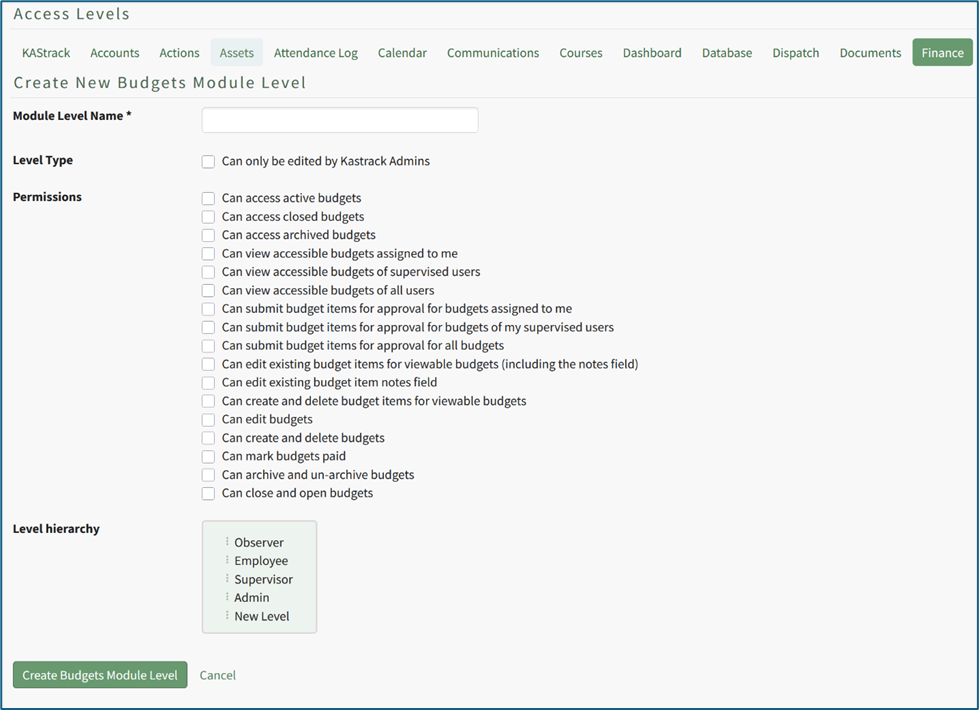Image resolution: width=979 pixels, height=710 pixels.
Task: Focus the Module Level Name text field
Action: [340, 120]
